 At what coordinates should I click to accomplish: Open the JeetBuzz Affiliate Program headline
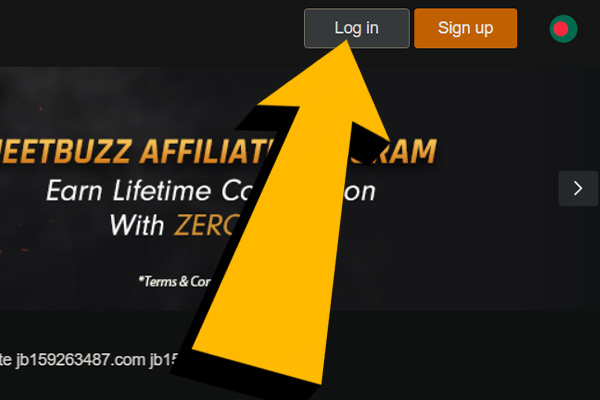tap(218, 151)
